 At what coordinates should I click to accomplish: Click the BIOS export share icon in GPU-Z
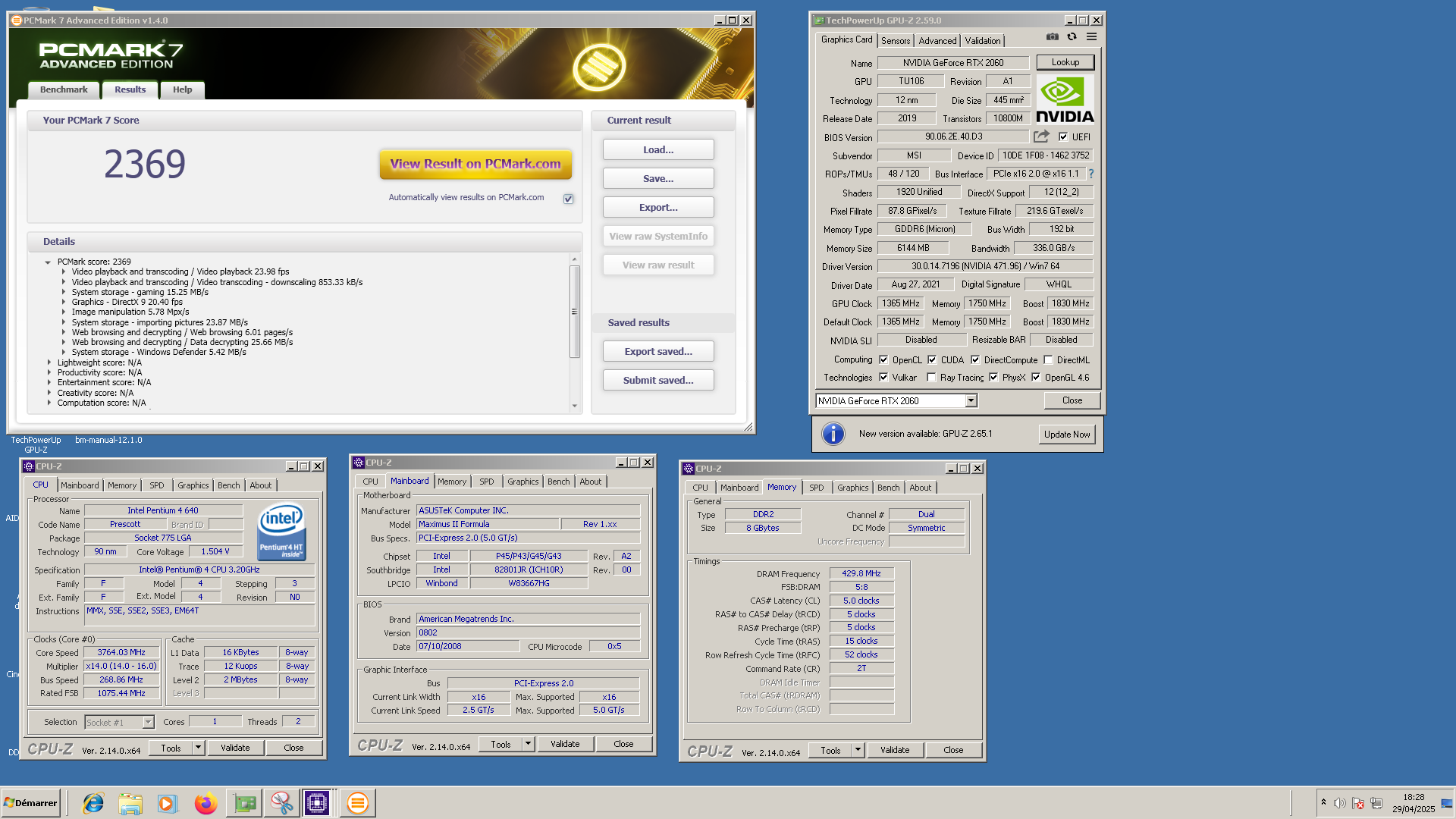pos(1042,136)
